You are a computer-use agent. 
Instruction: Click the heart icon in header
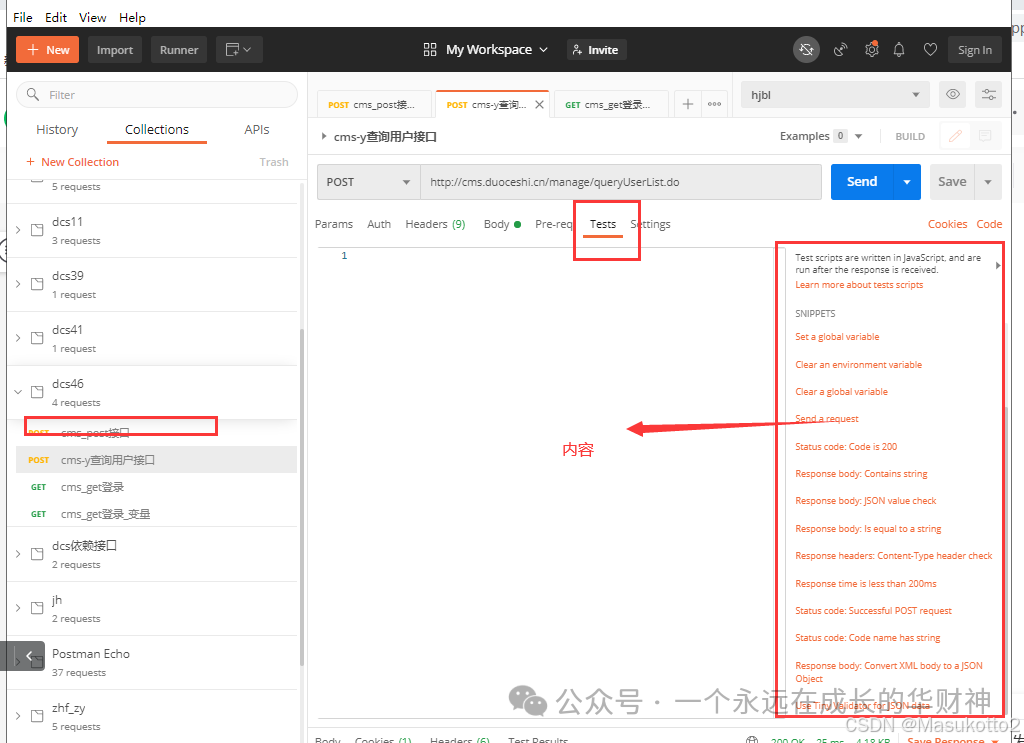click(930, 50)
